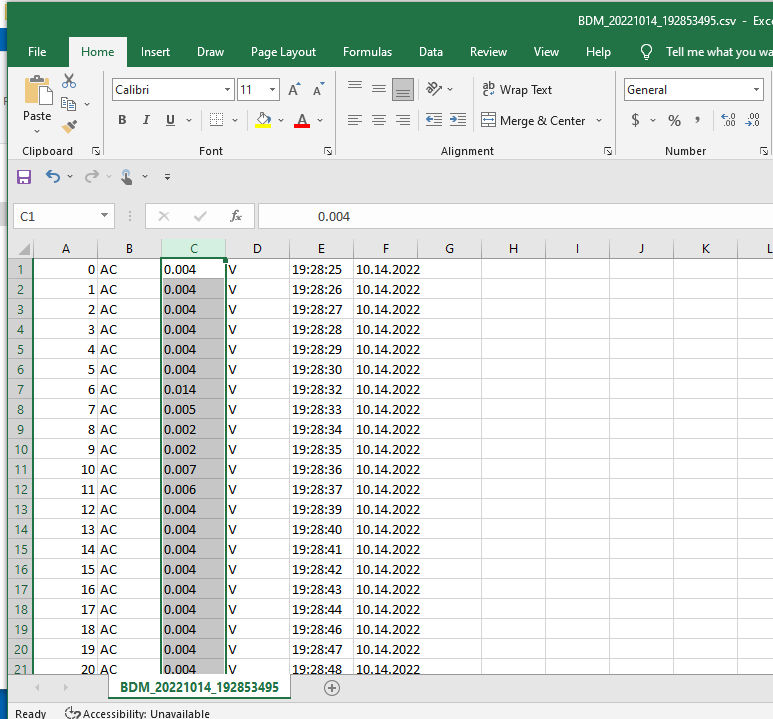Open Font dialog launcher

[x=328, y=151]
